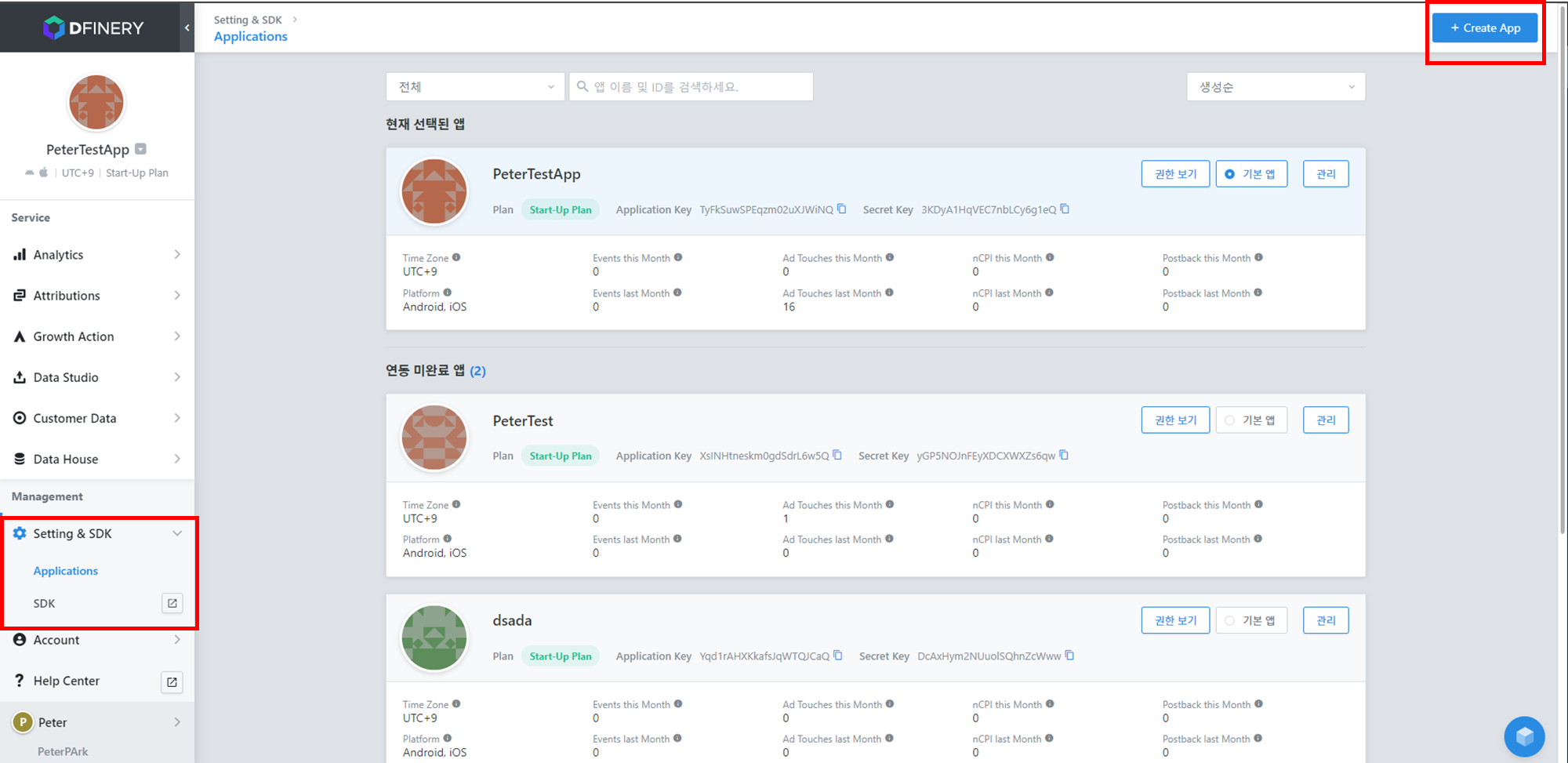Screen dimensions: 1568x763
Task: Click nCPI this Month info in PeterTestApp
Action: (1050, 257)
